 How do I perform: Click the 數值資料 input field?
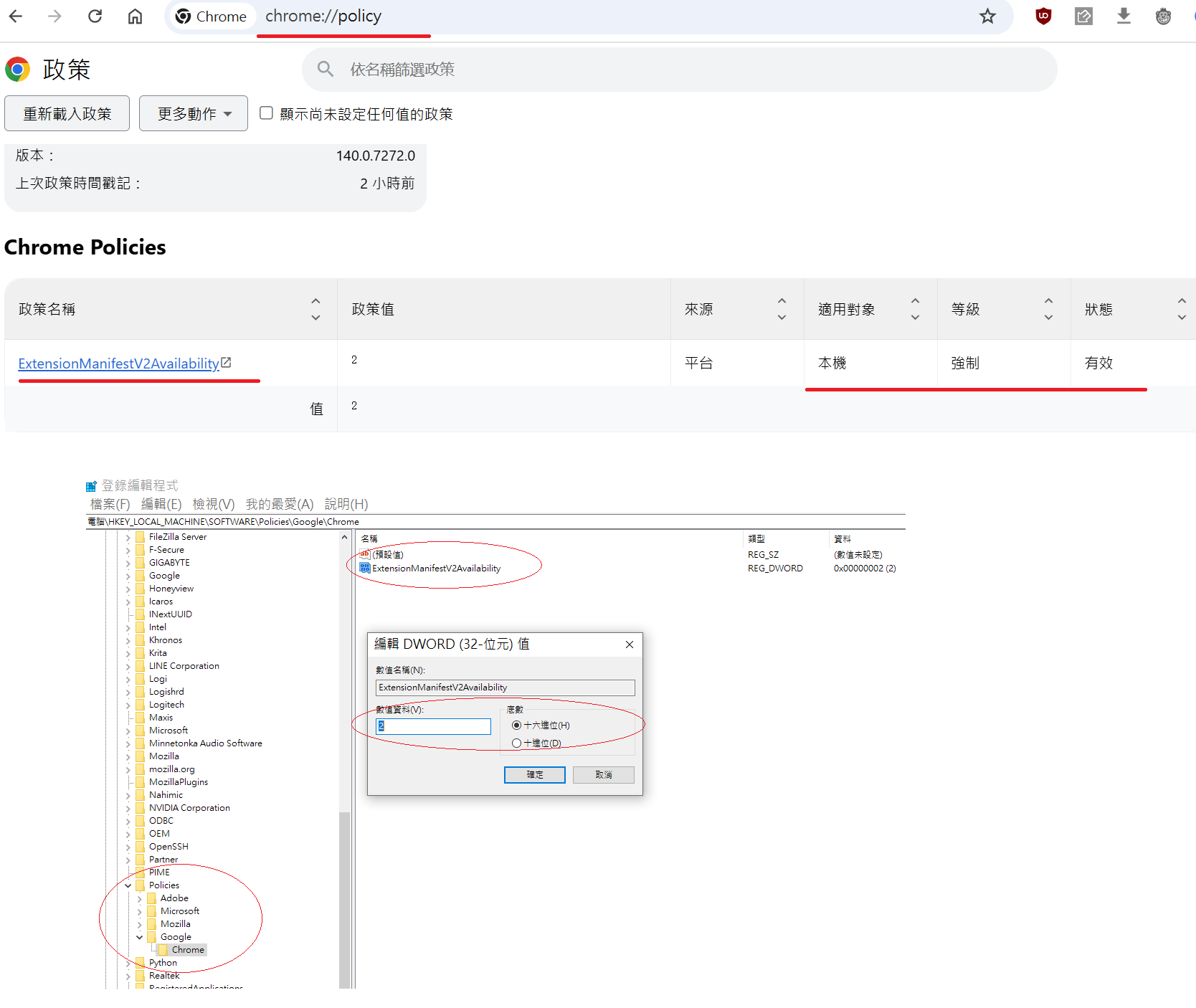pos(433,726)
